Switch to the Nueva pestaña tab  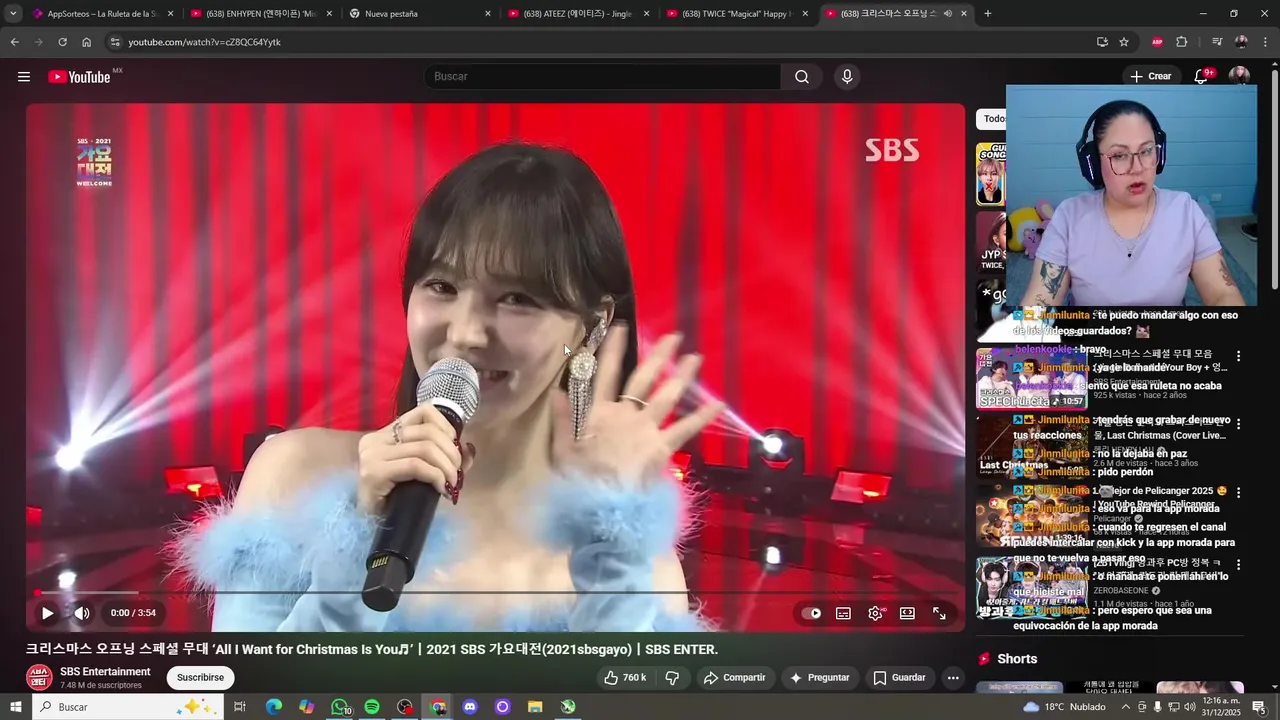tap(419, 14)
